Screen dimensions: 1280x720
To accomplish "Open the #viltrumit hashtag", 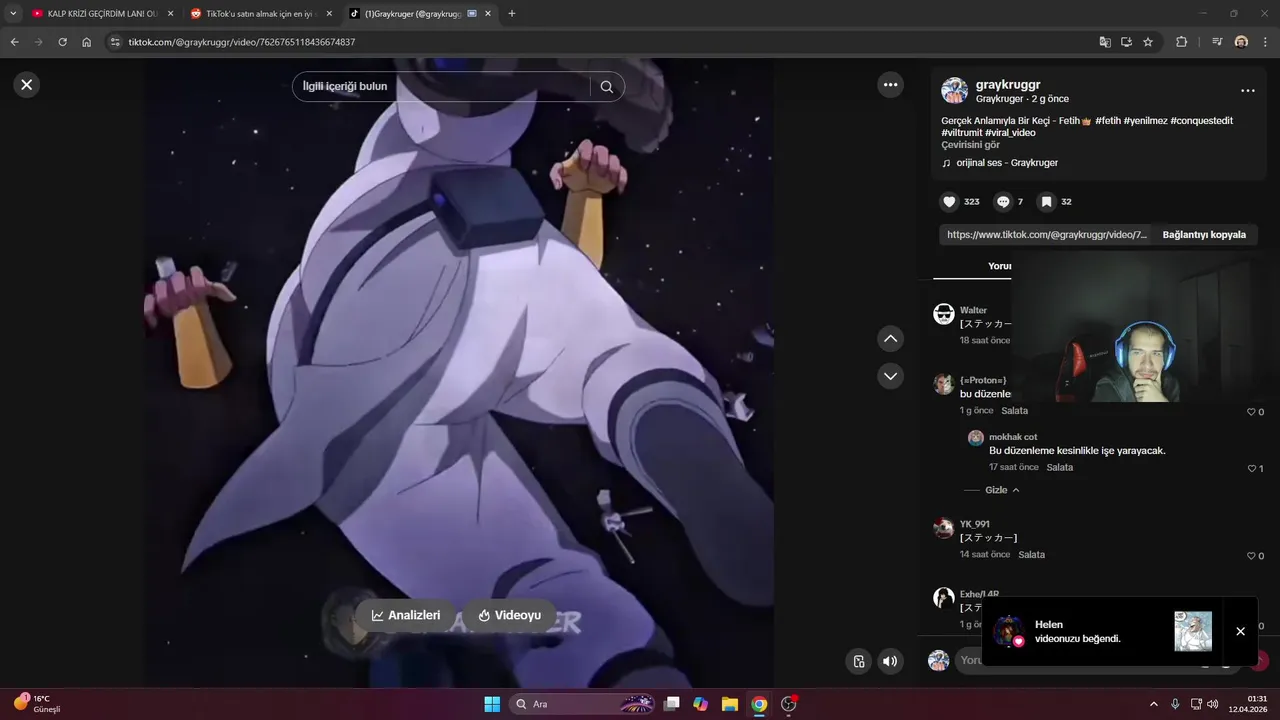I will click(962, 133).
